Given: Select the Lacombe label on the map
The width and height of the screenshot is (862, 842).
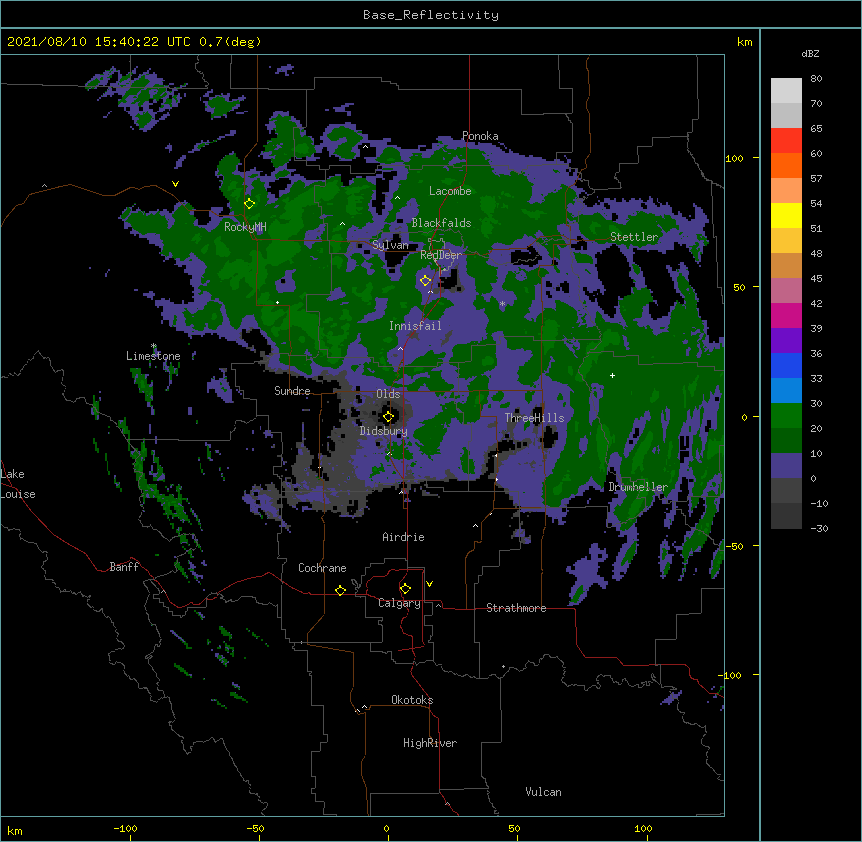Looking at the screenshot, I should pyautogui.click(x=450, y=191).
